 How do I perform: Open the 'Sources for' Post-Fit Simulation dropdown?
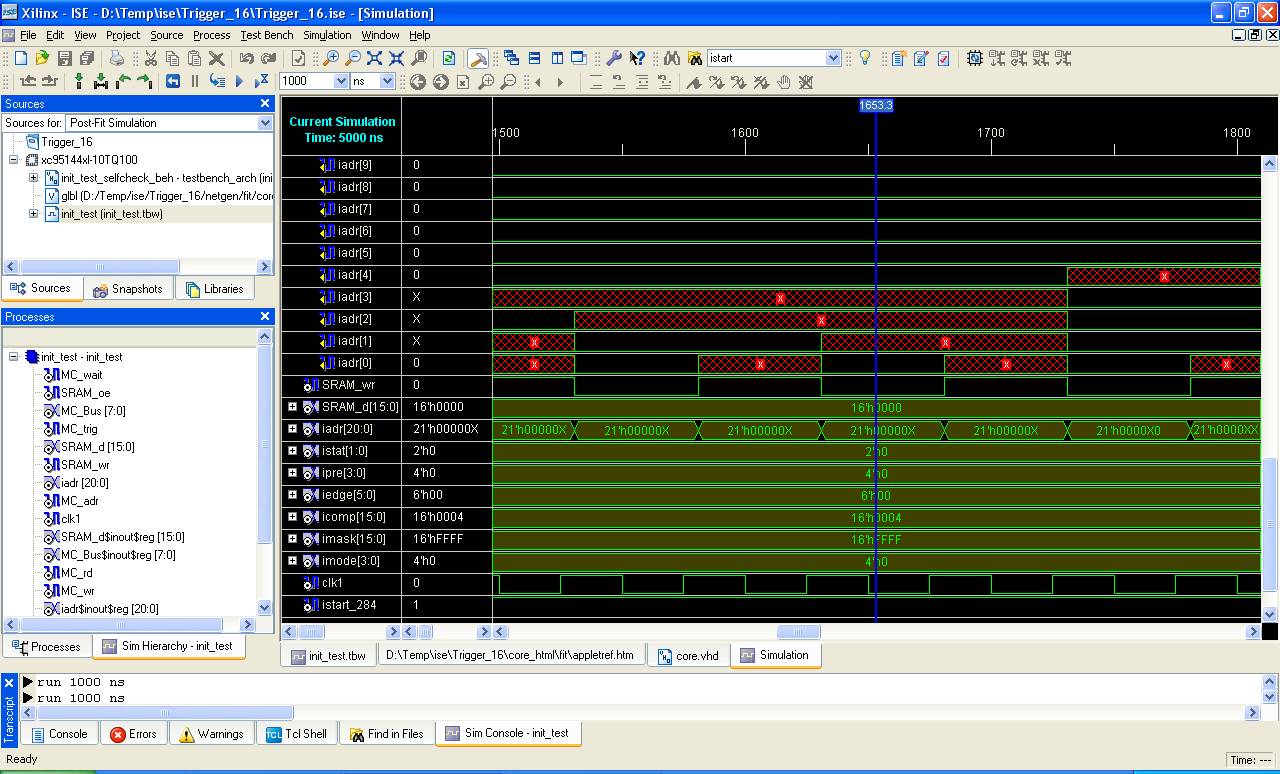265,123
